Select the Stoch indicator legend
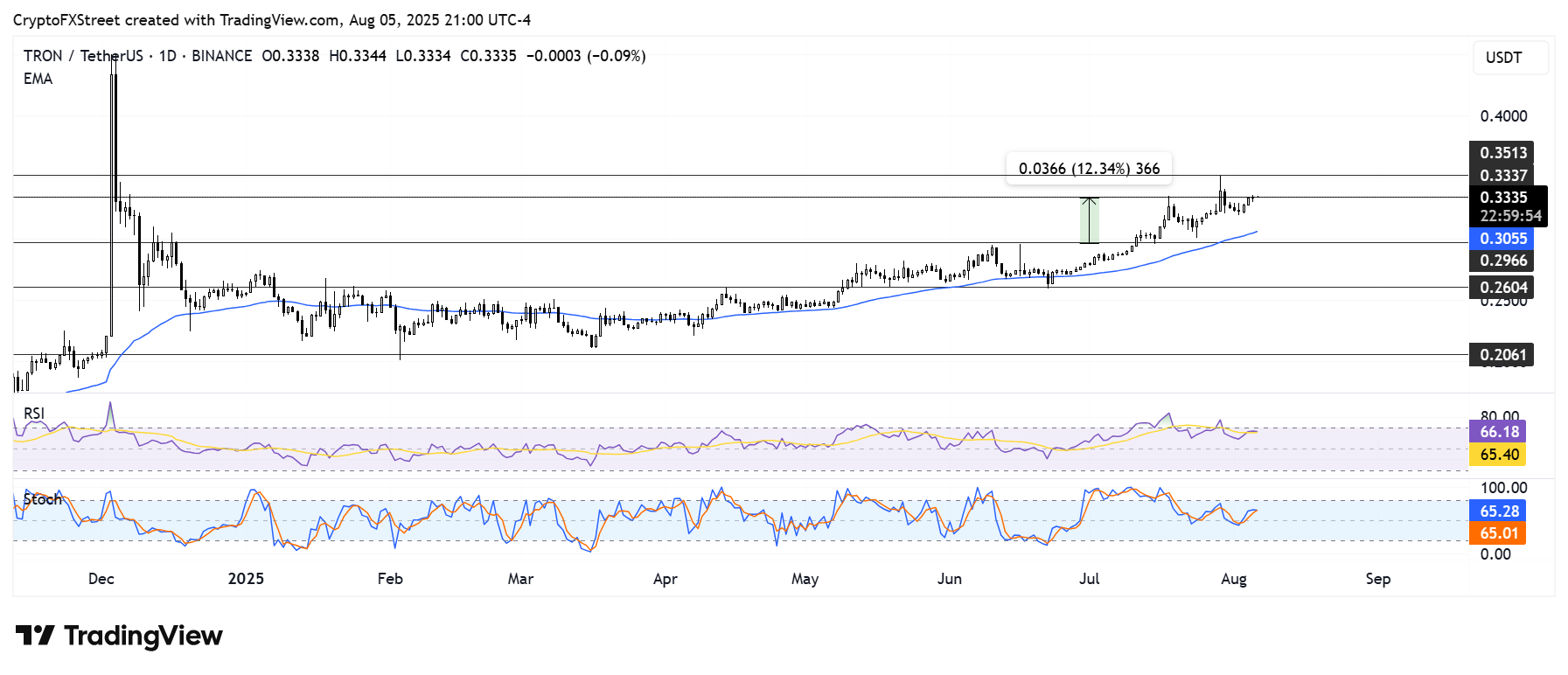 (43, 499)
